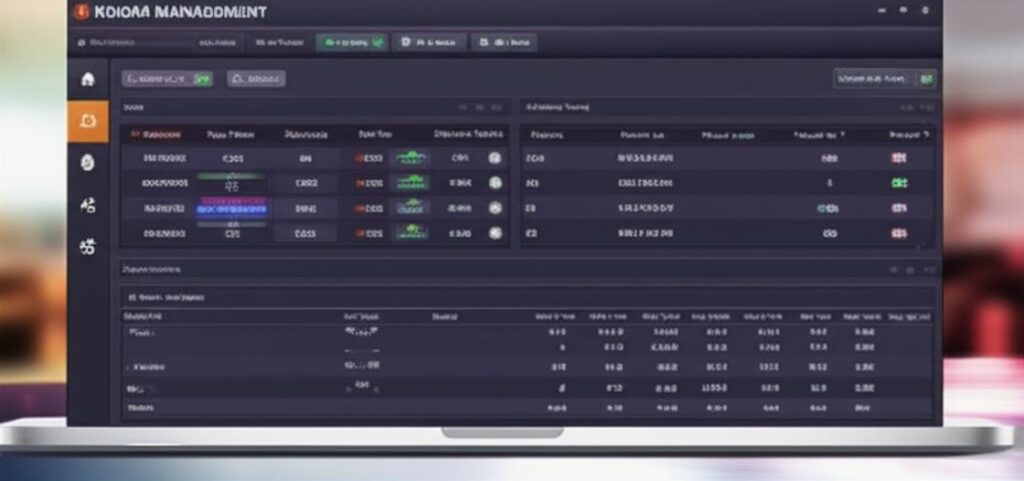The image size is (1024, 481).
Task: Toggle the green box beside the top-right field
Action: tap(926, 78)
